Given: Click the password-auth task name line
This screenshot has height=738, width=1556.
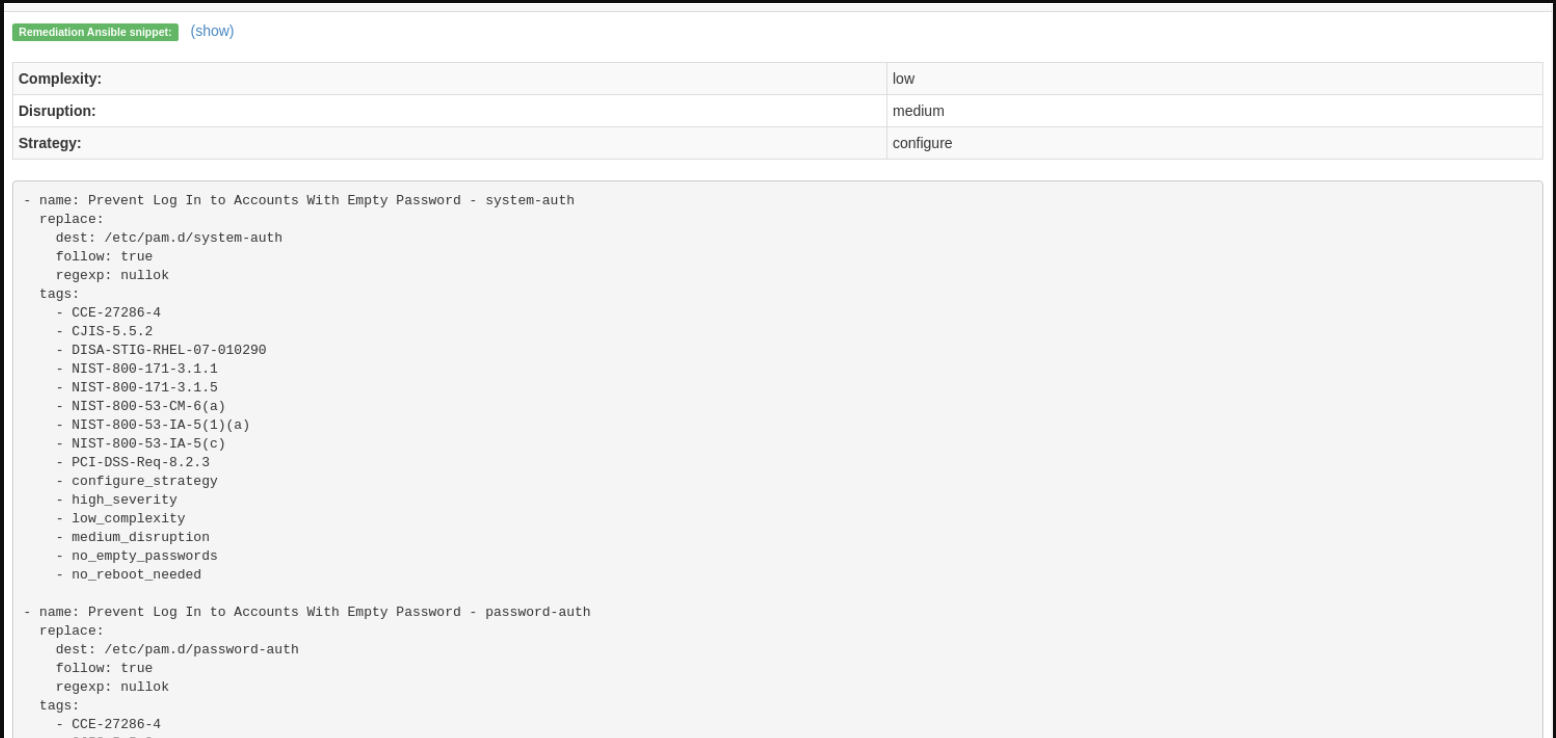Looking at the screenshot, I should (307, 612).
